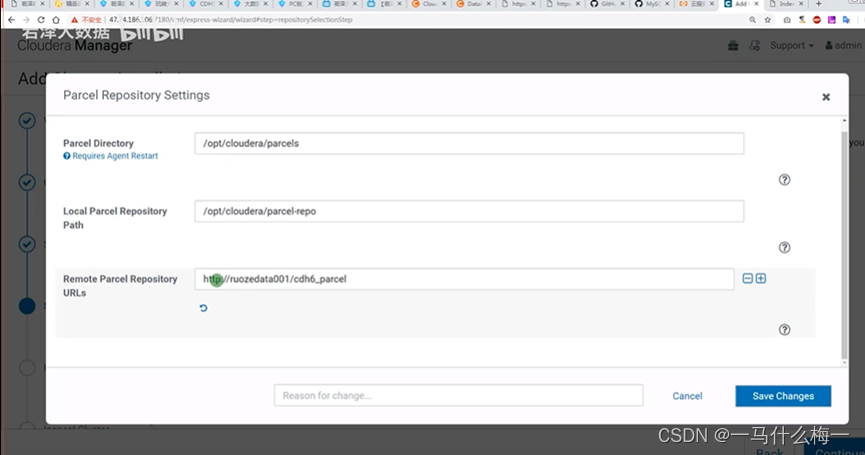Viewport: 865px width, 455px height.
Task: Cancel the parcel settings changes
Action: coord(687,396)
